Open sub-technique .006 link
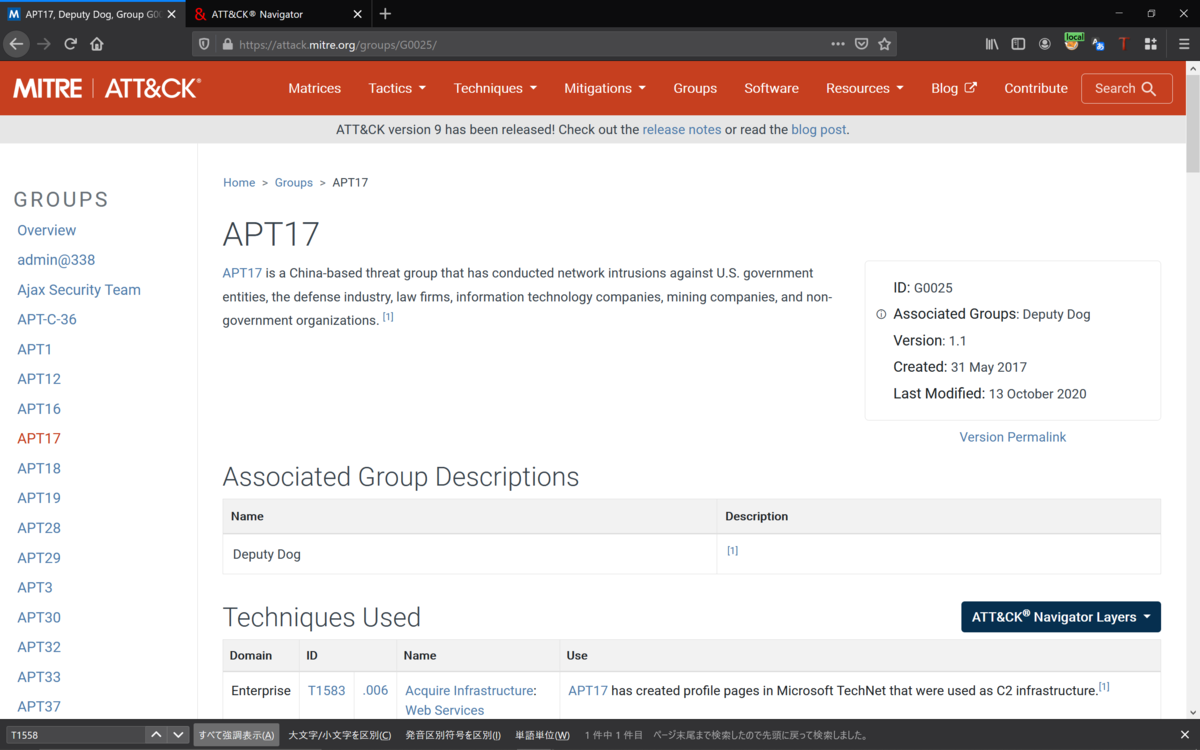 (x=376, y=691)
